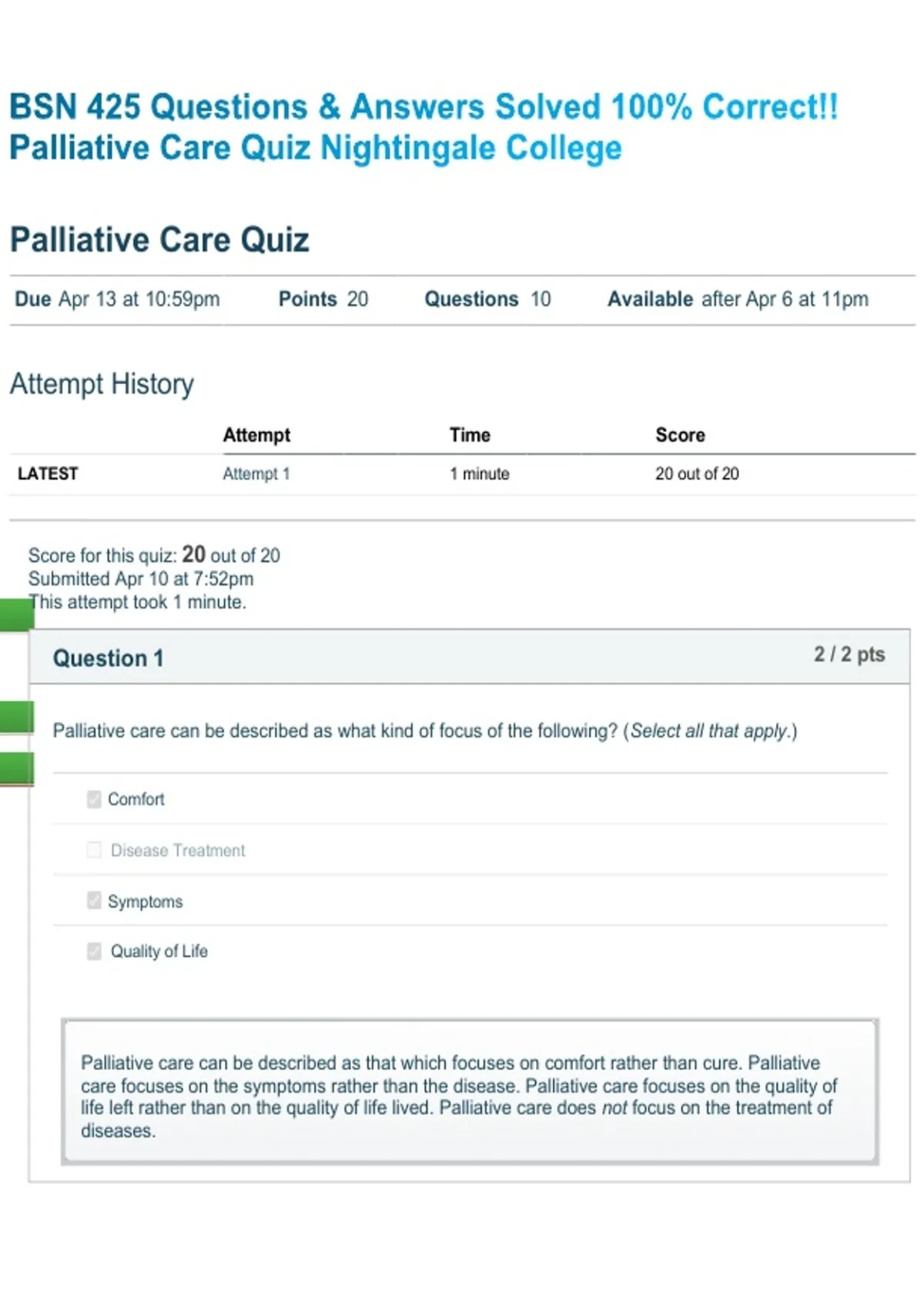Toggle the Symptoms checkbox
924x1309 pixels.
[94, 901]
